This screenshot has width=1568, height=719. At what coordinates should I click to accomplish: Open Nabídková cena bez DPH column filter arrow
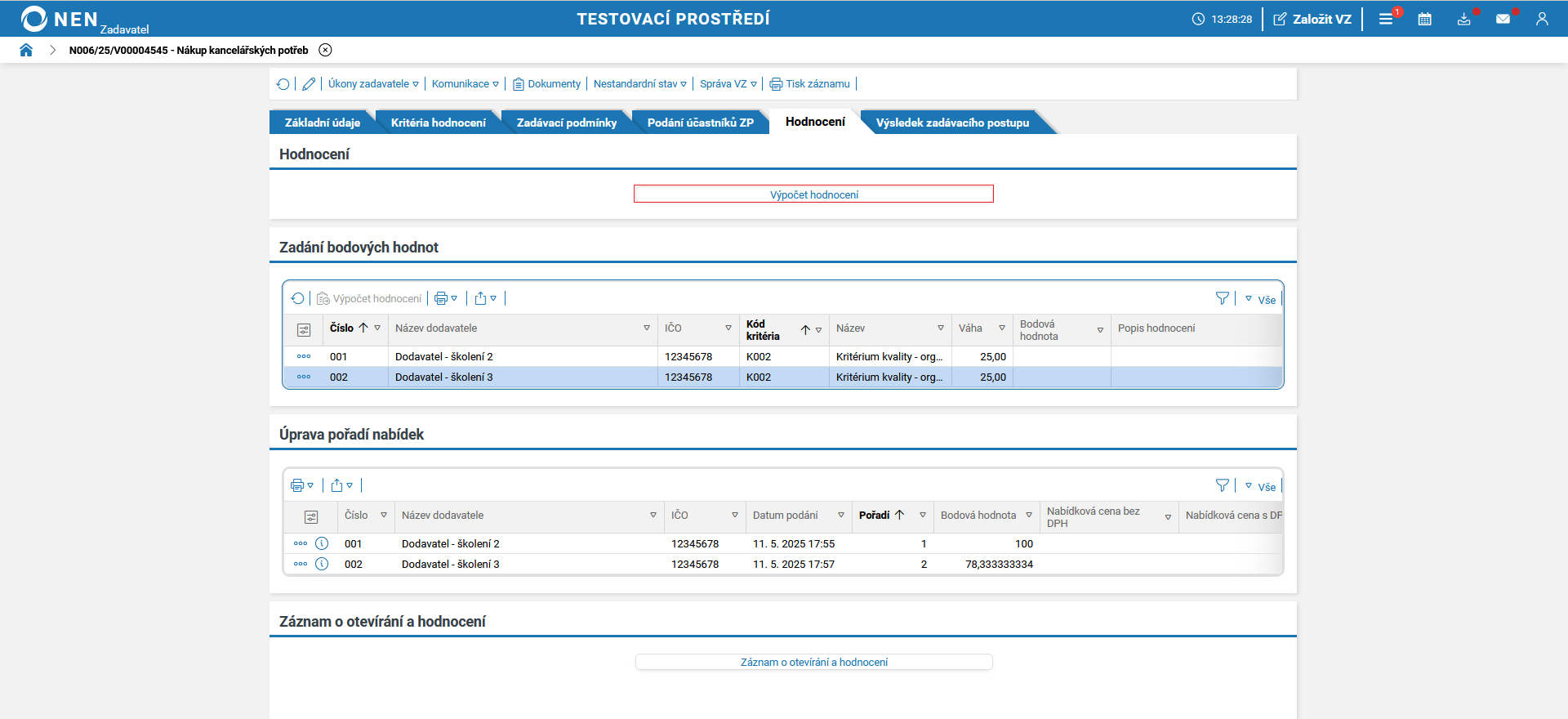1168,517
